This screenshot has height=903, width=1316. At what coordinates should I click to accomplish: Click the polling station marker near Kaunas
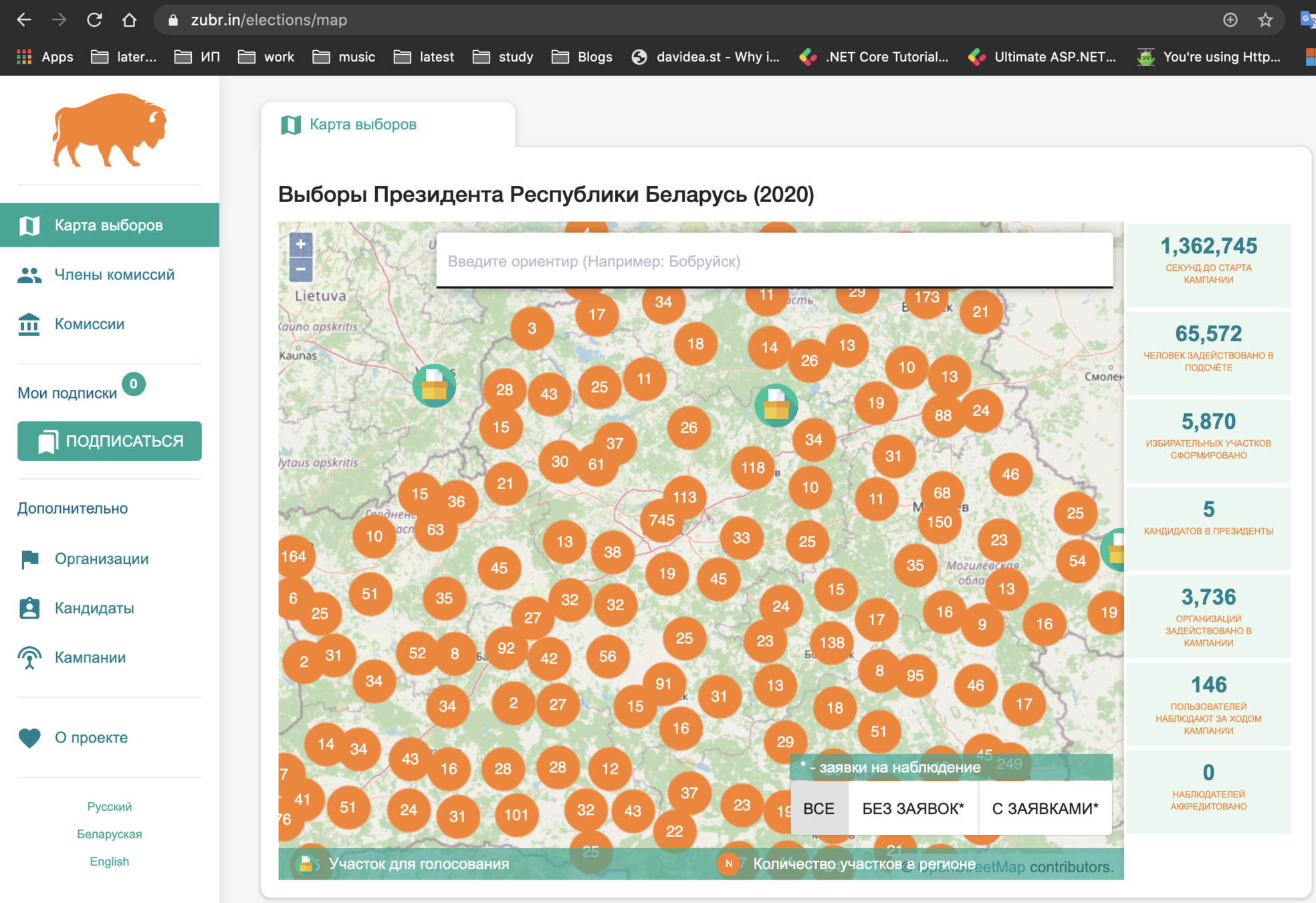pyautogui.click(x=434, y=386)
